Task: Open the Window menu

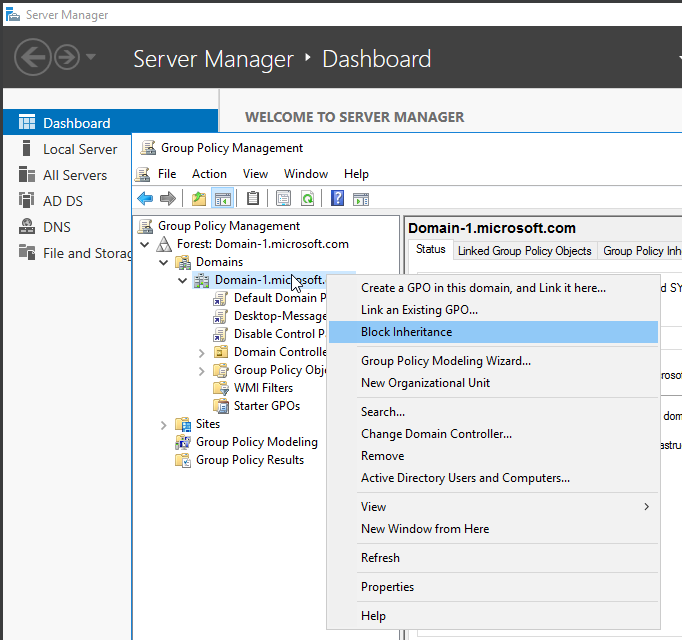Action: pos(306,174)
